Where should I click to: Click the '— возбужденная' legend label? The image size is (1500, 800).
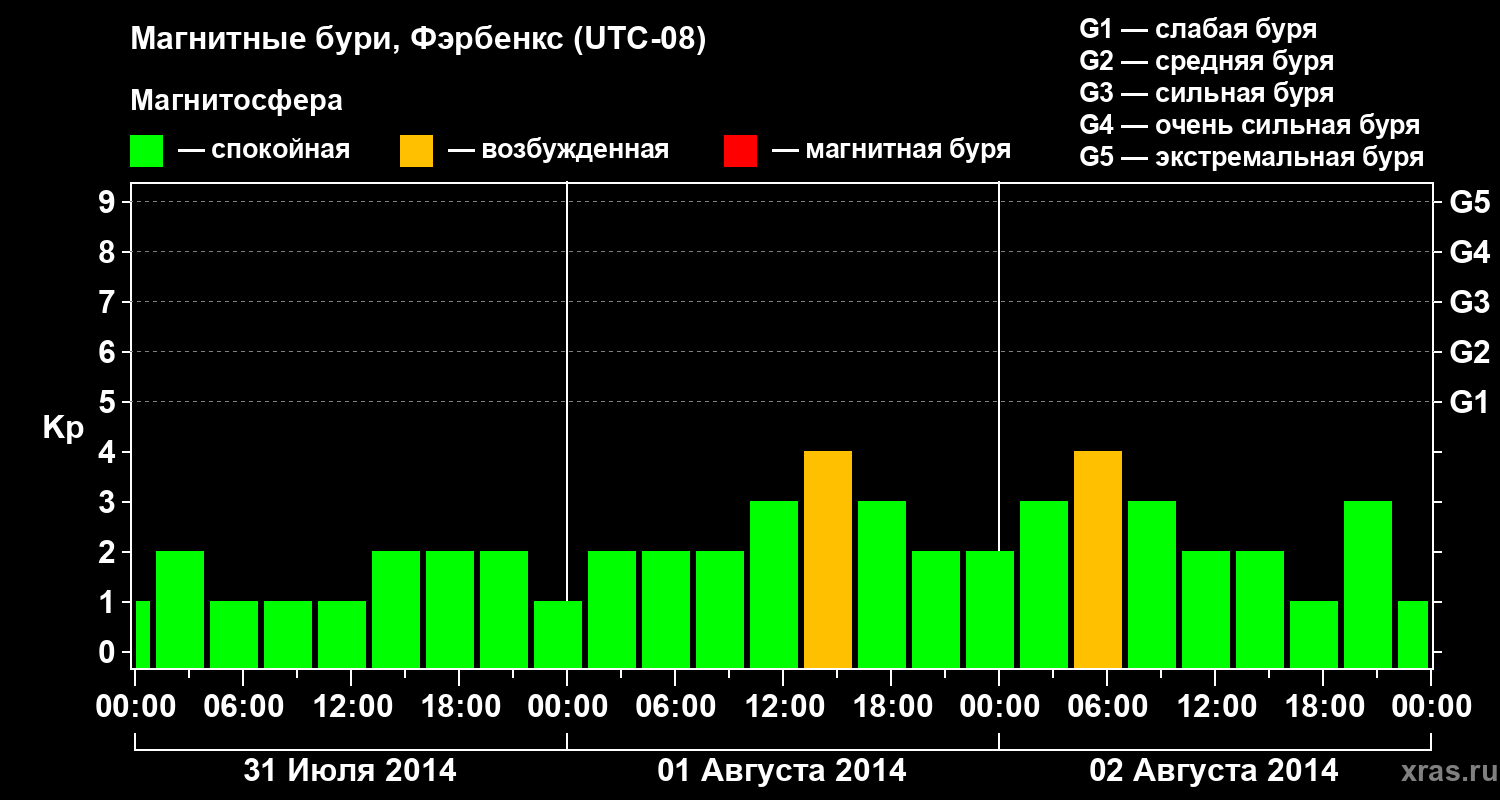pyautogui.click(x=558, y=150)
